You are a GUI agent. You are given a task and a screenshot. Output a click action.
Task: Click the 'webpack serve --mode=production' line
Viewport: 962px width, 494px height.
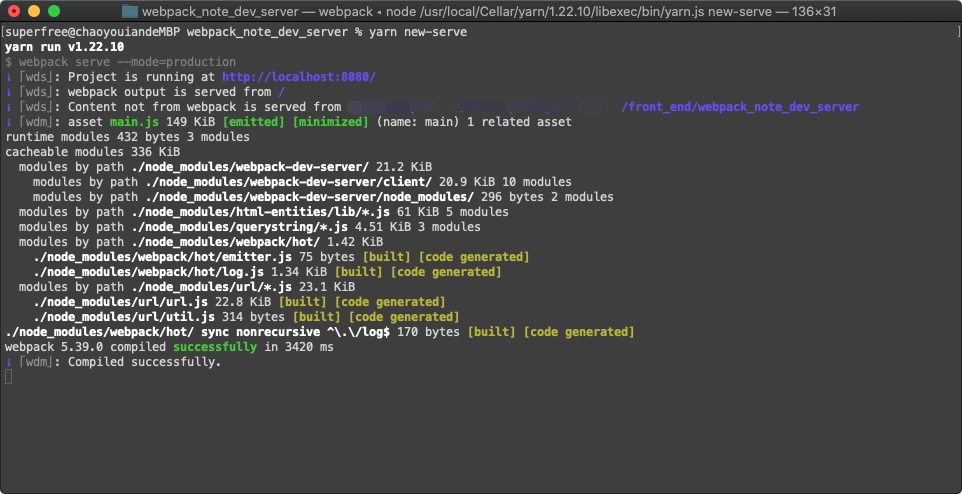pyautogui.click(x=127, y=62)
